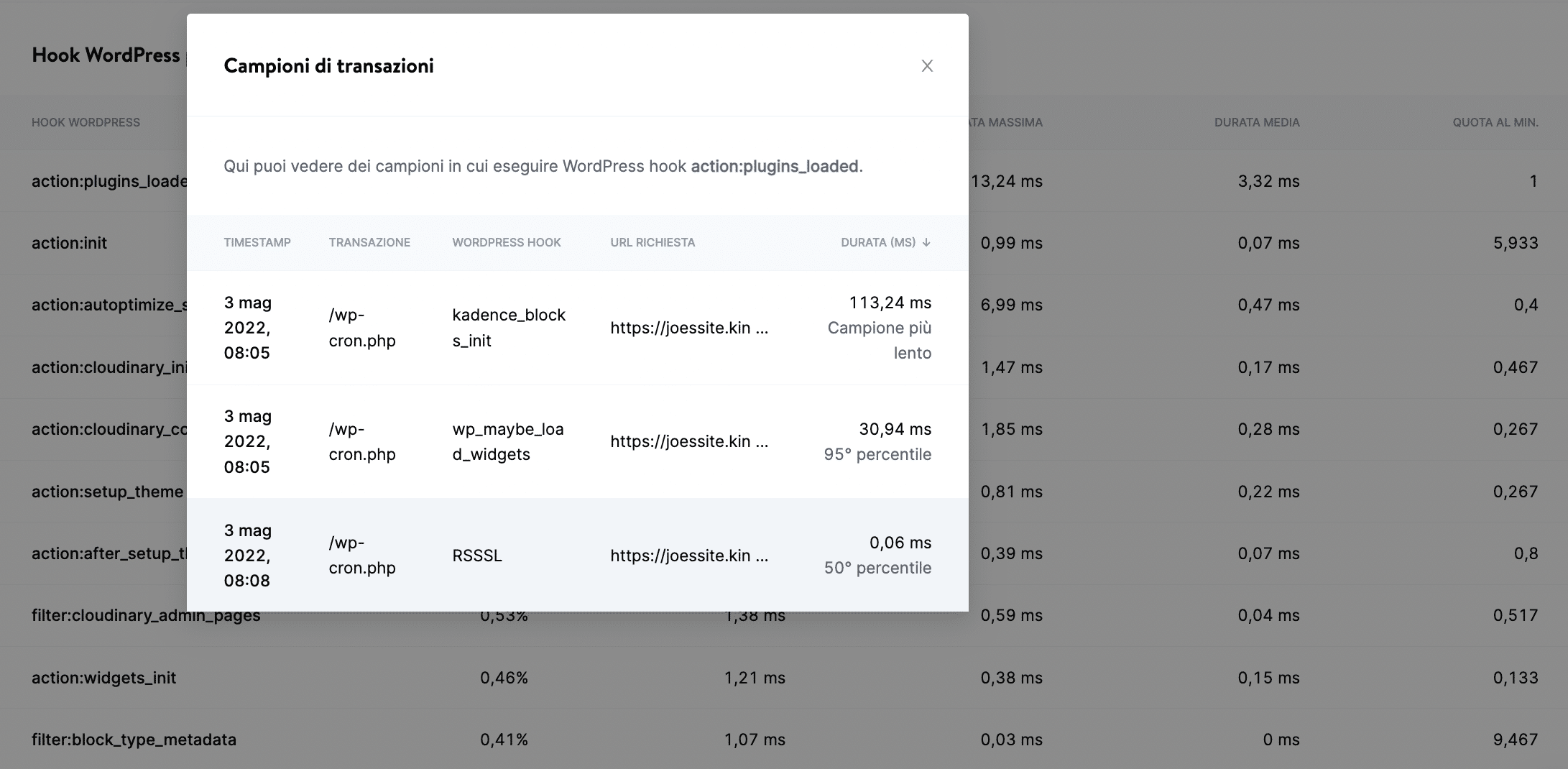
Task: Open request URL in the wp_maybe_load_widgets row
Action: point(688,441)
